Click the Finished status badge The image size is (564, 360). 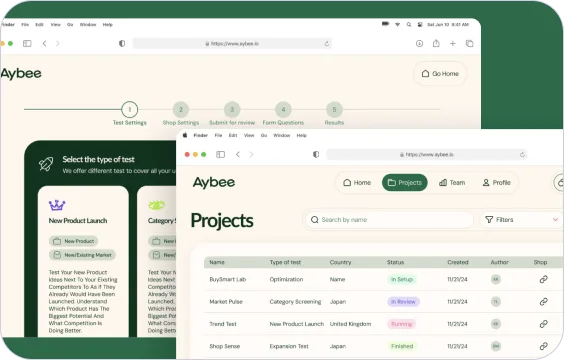click(402, 346)
